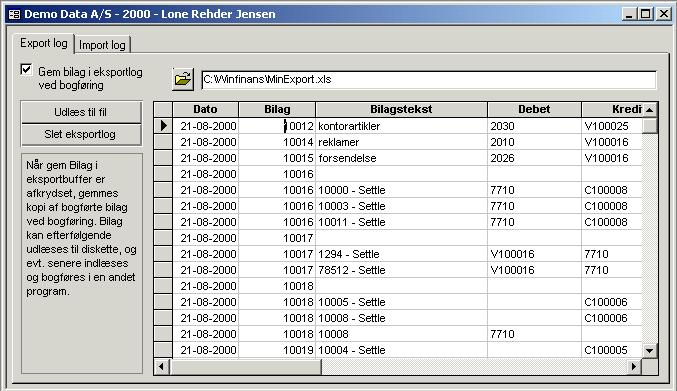Select the Export log tab
Screen dimensions: 677x391
[44, 43]
